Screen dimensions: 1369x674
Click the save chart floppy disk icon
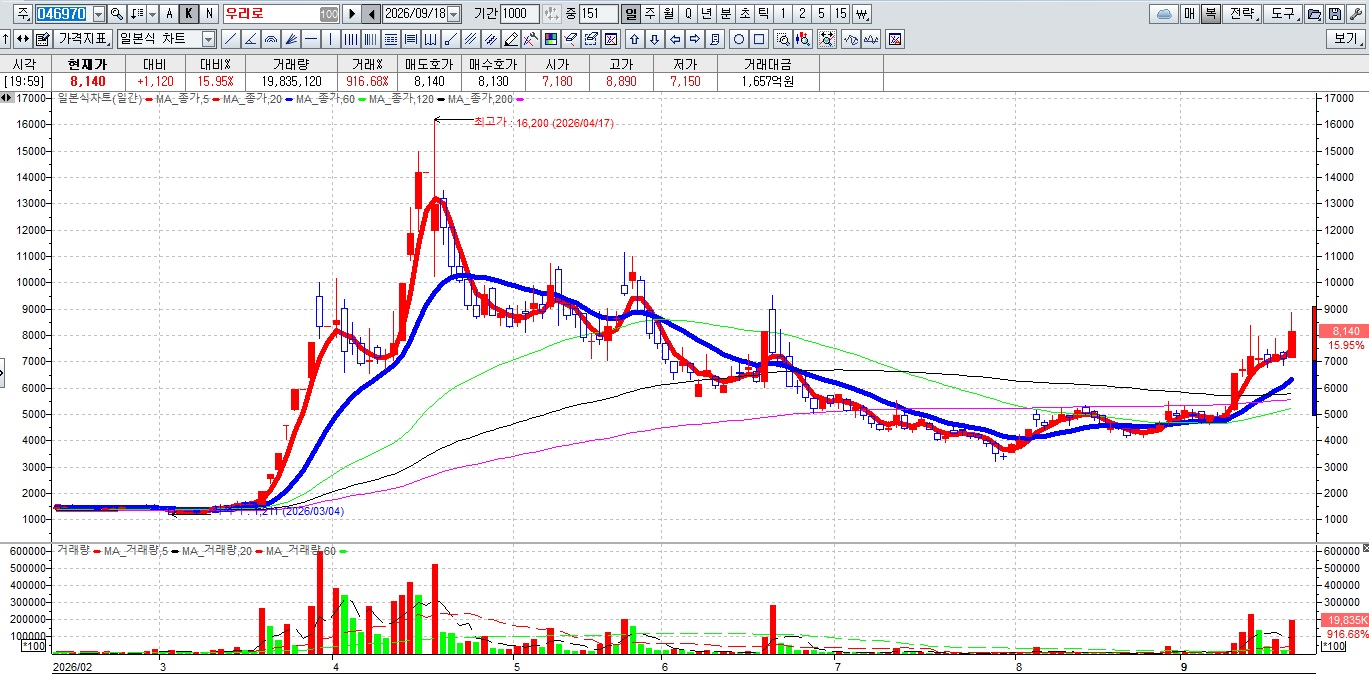pos(1335,14)
